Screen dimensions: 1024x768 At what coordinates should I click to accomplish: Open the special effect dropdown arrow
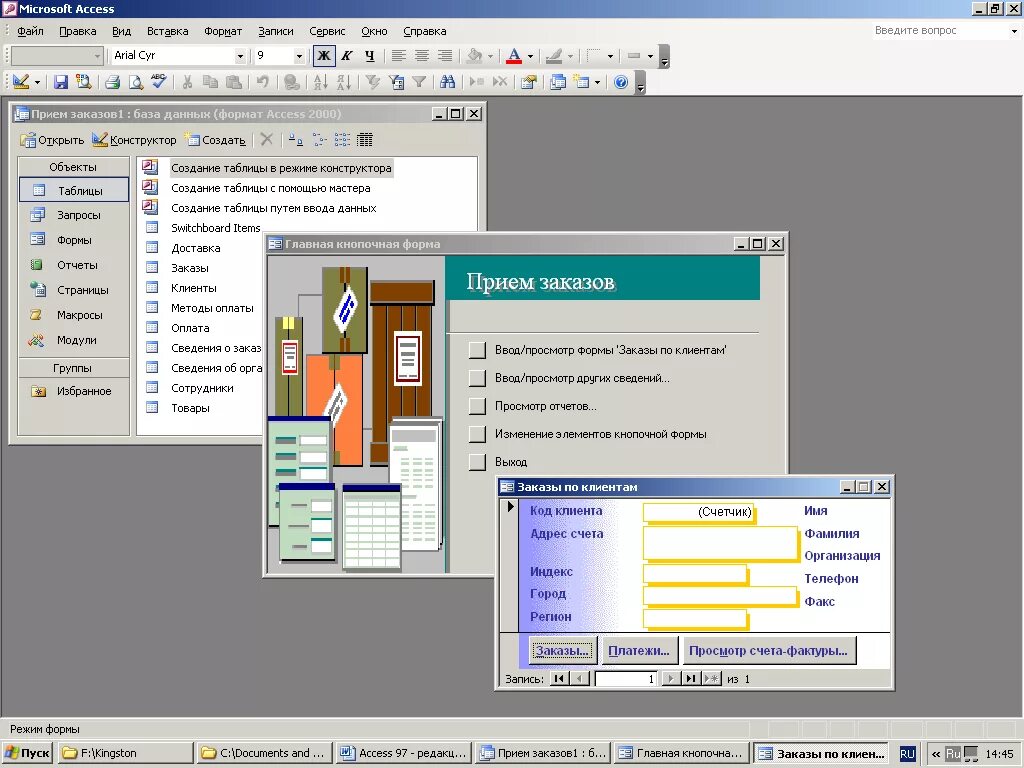coord(650,56)
